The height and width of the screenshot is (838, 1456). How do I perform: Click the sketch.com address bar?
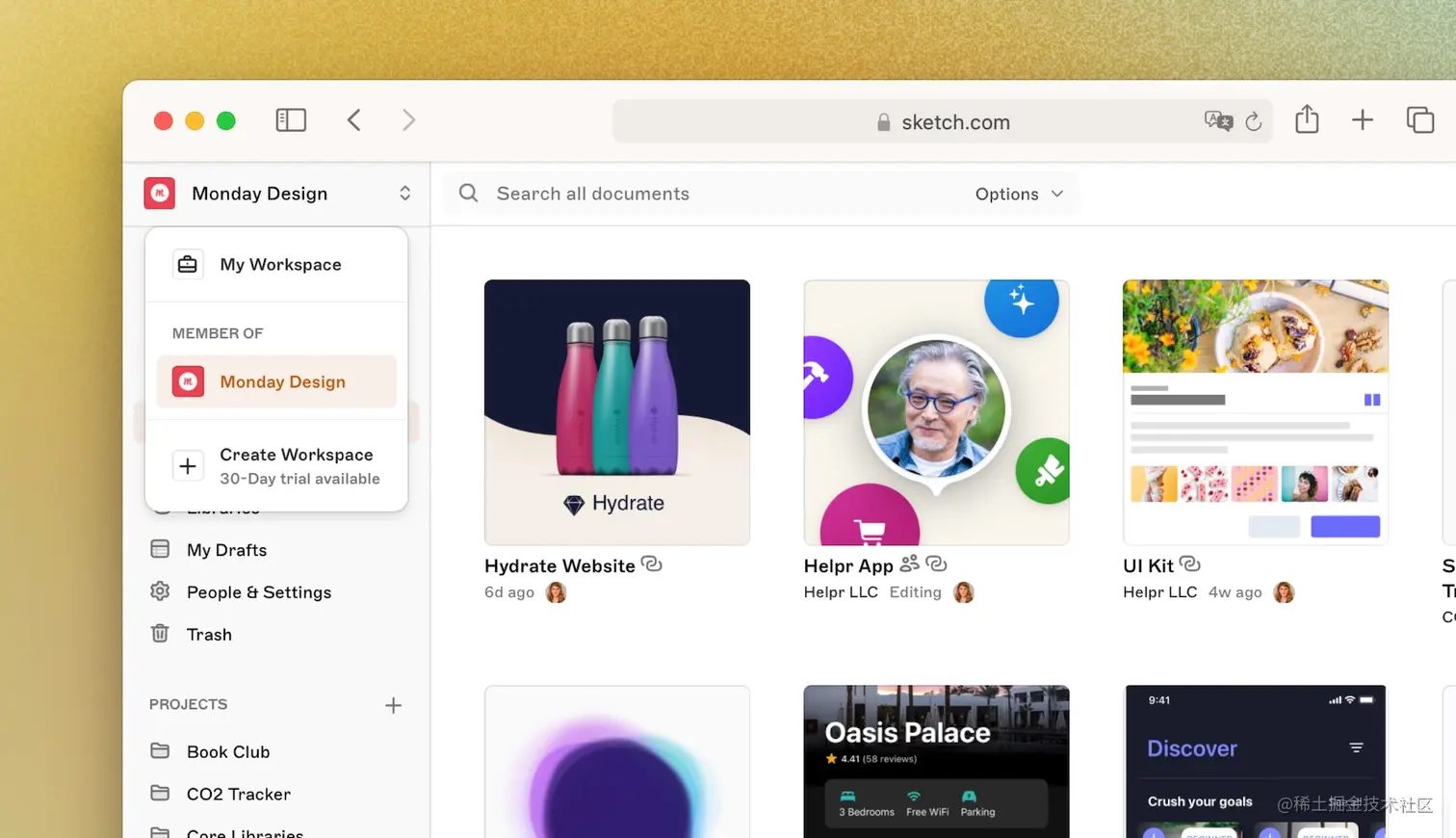click(x=943, y=121)
